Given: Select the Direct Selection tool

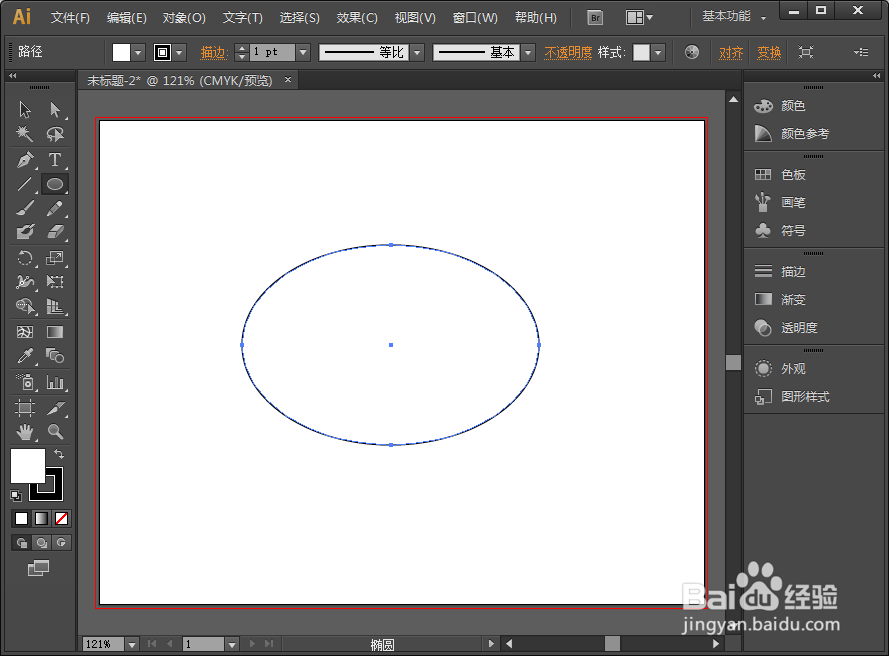Looking at the screenshot, I should [55, 109].
